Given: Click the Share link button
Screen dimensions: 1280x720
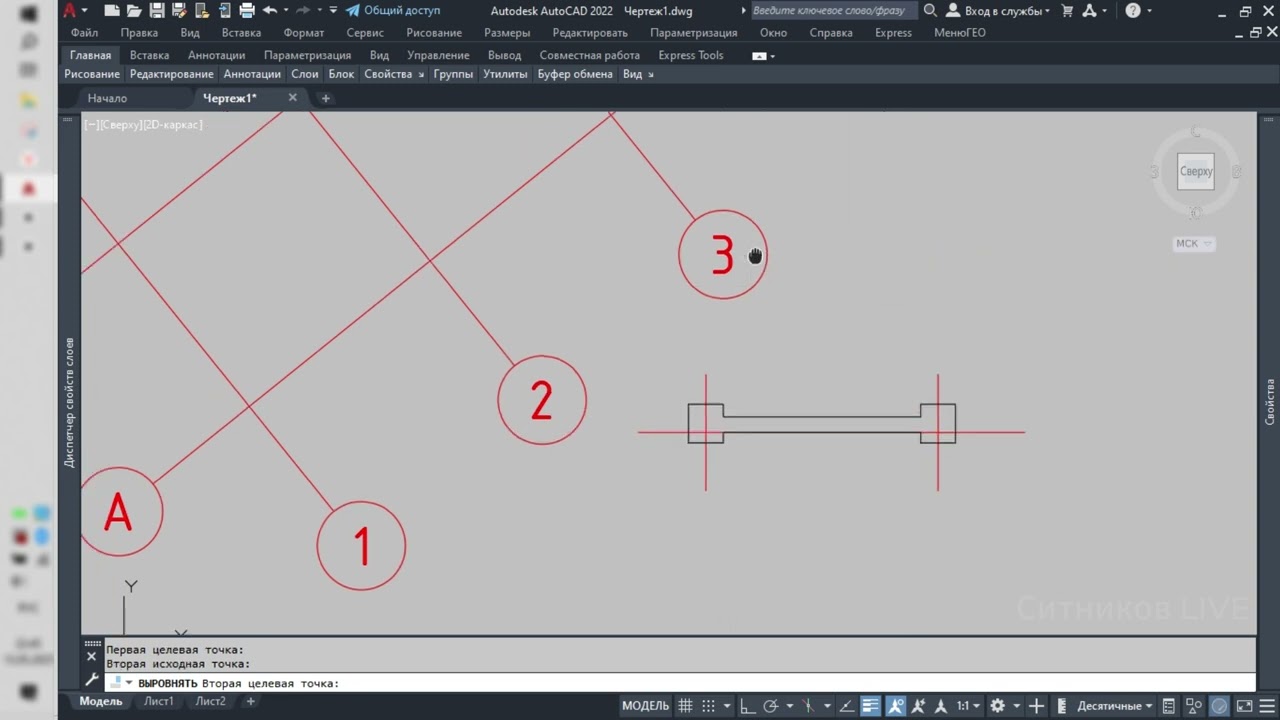Looking at the screenshot, I should pyautogui.click(x=393, y=11).
